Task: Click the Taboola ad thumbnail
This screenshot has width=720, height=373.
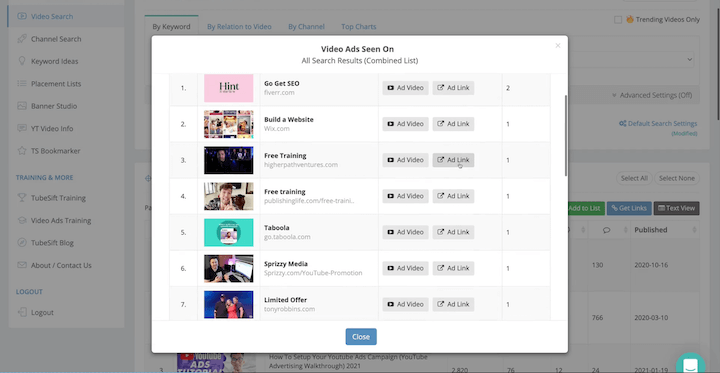Action: click(x=229, y=232)
